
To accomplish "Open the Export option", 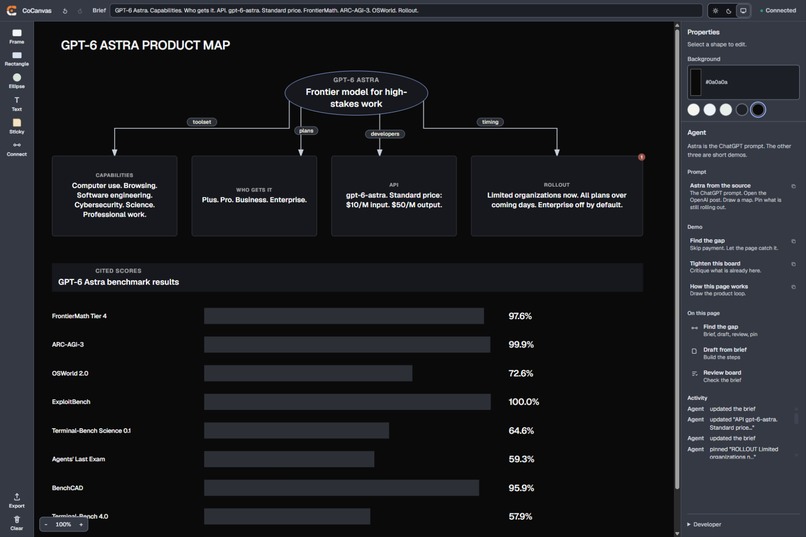I will pyautogui.click(x=16, y=501).
